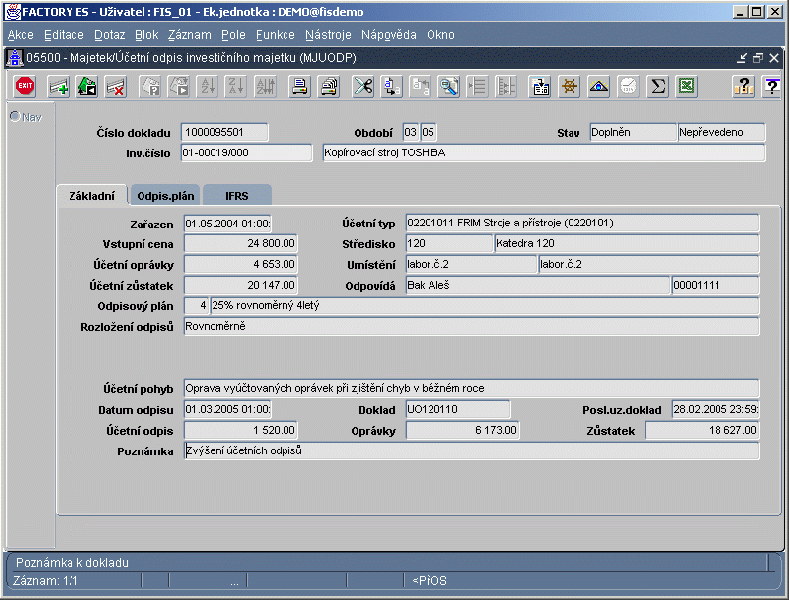Screen dimensions: 789x600
Task: Click the Číslo dokladu input field
Action: (x=225, y=133)
